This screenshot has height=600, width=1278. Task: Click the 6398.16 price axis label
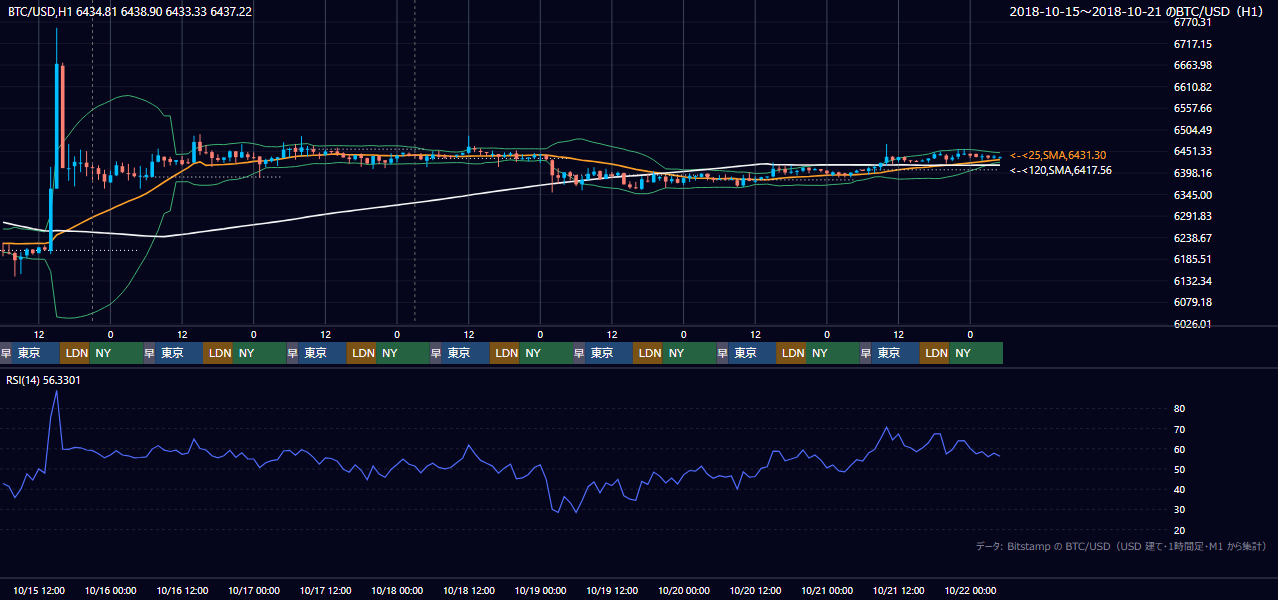click(1193, 173)
